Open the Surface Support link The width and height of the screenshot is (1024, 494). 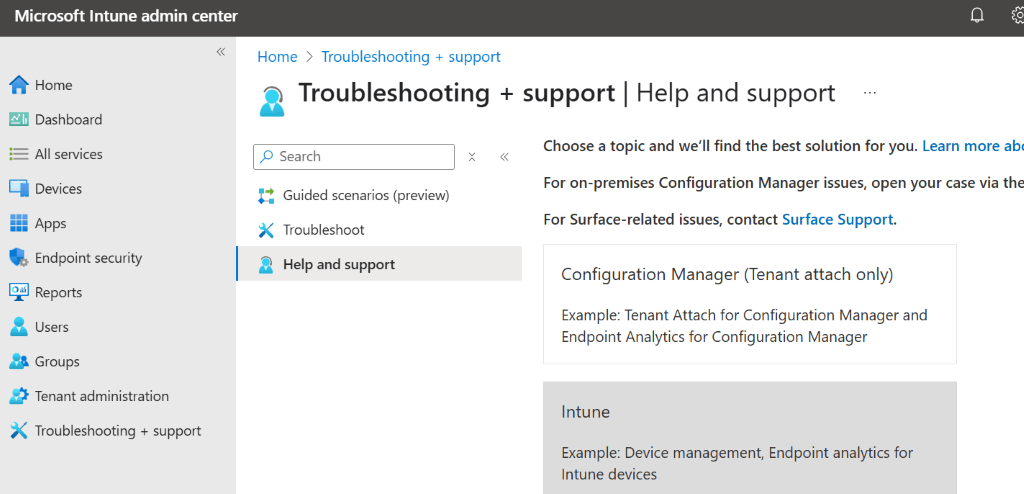click(837, 220)
